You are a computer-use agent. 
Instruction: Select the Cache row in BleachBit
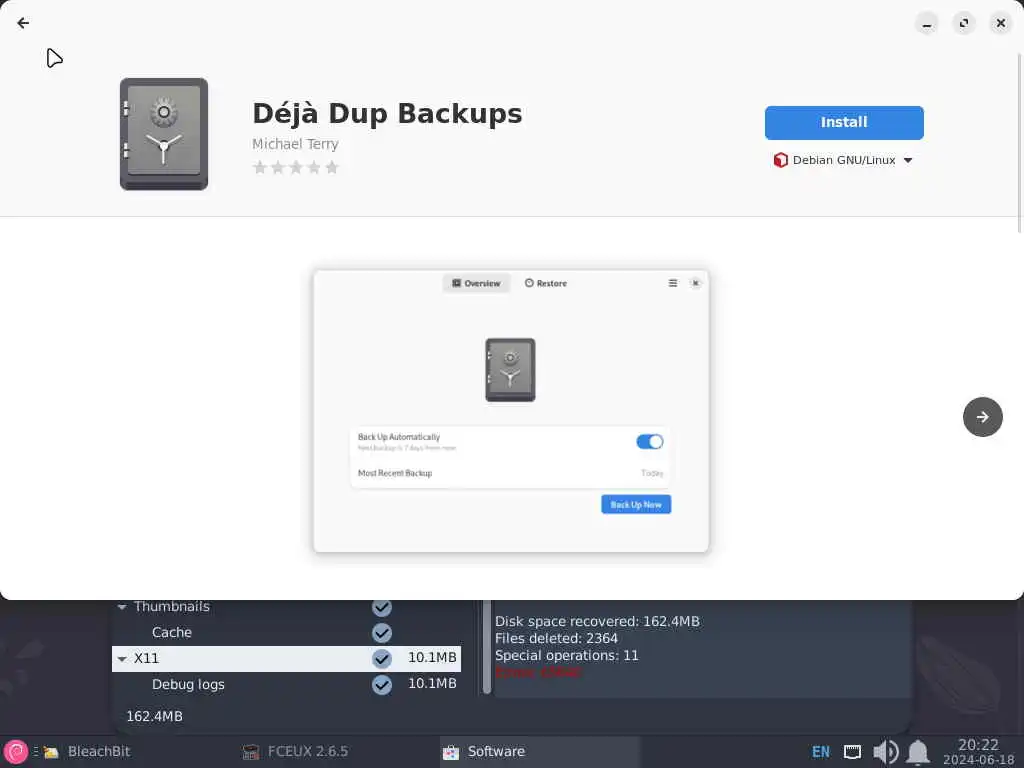[x=286, y=632]
